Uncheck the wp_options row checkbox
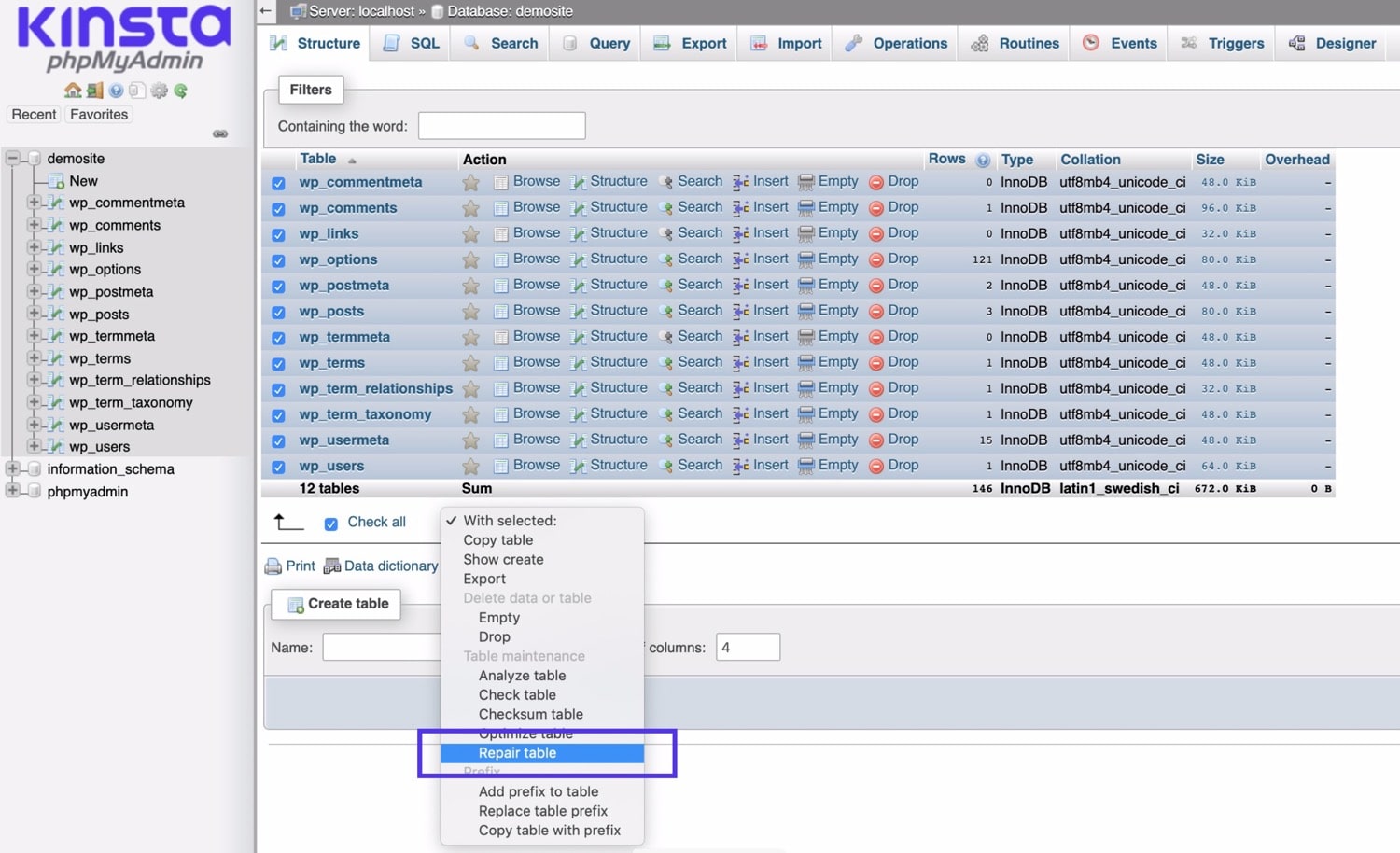 [x=278, y=259]
